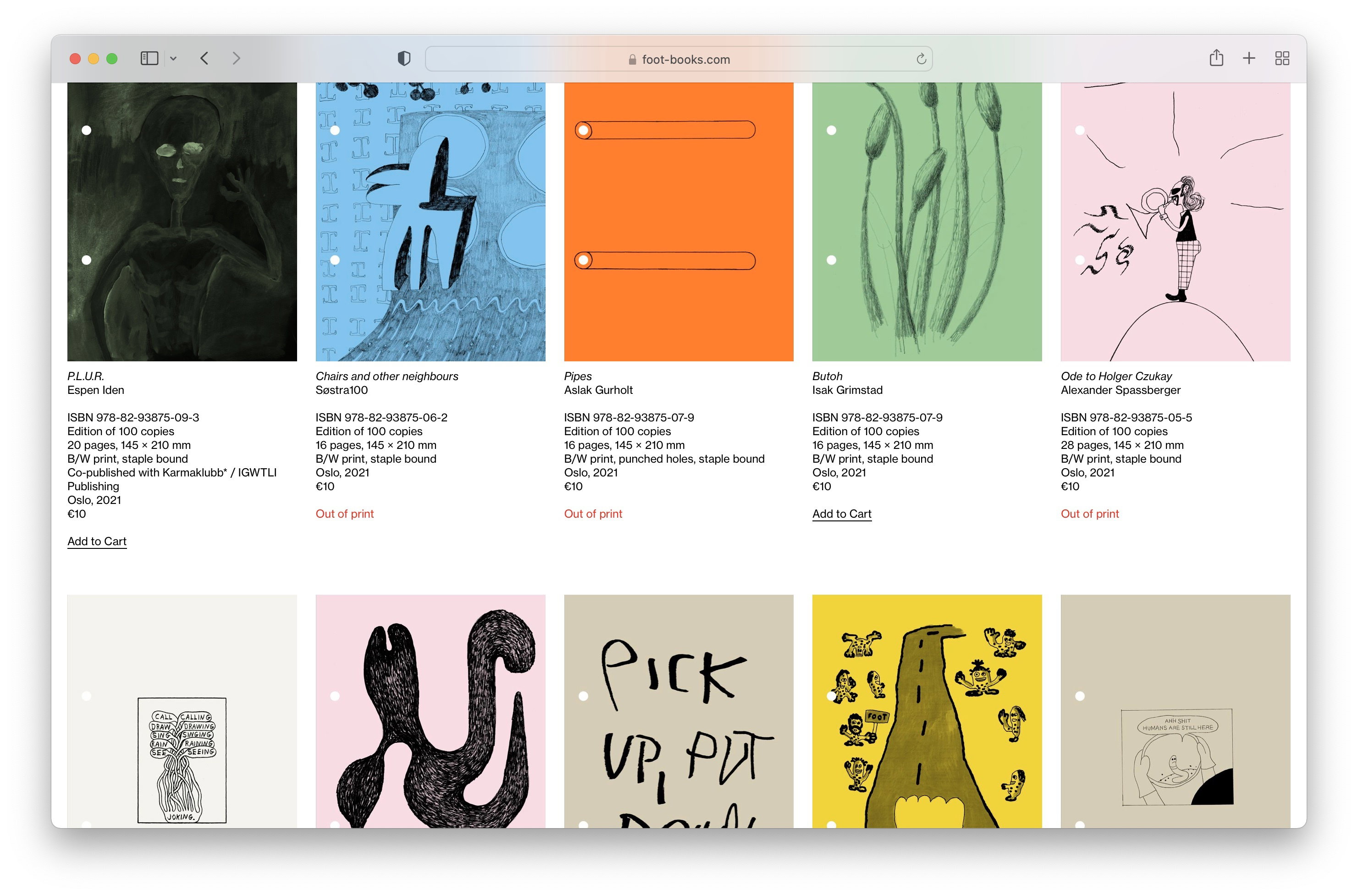Image resolution: width=1358 pixels, height=896 pixels.
Task: Click Out of print under Ode to Holger Czukay
Action: (x=1089, y=514)
